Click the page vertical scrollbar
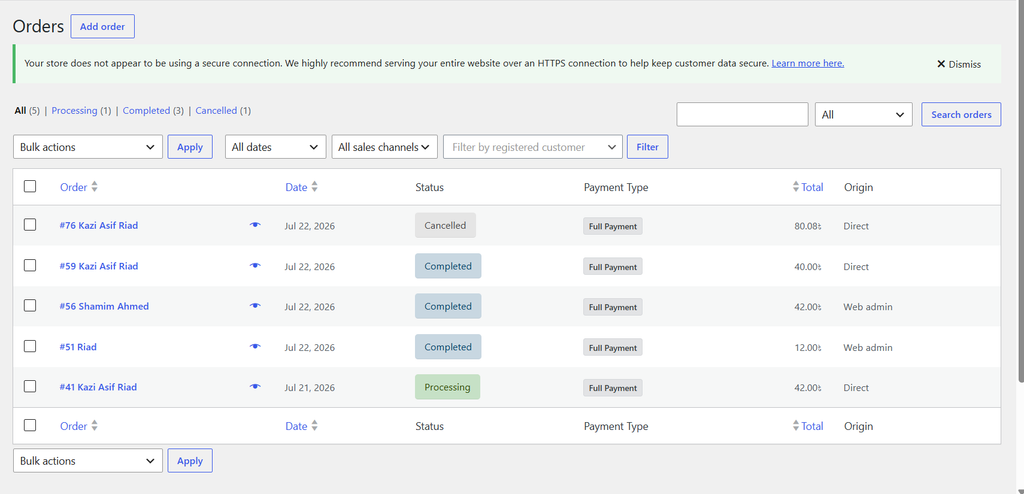The height and width of the screenshot is (494, 1024). point(1021,189)
